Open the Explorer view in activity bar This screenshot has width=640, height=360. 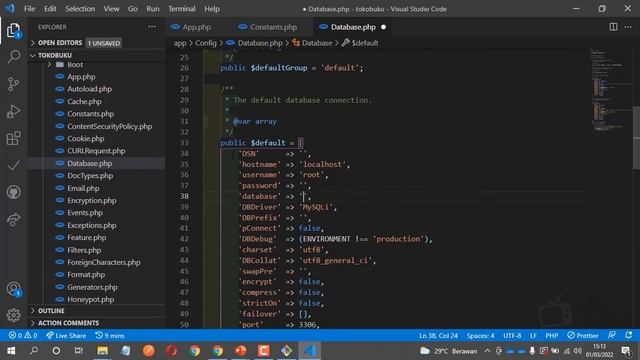click(x=13, y=30)
